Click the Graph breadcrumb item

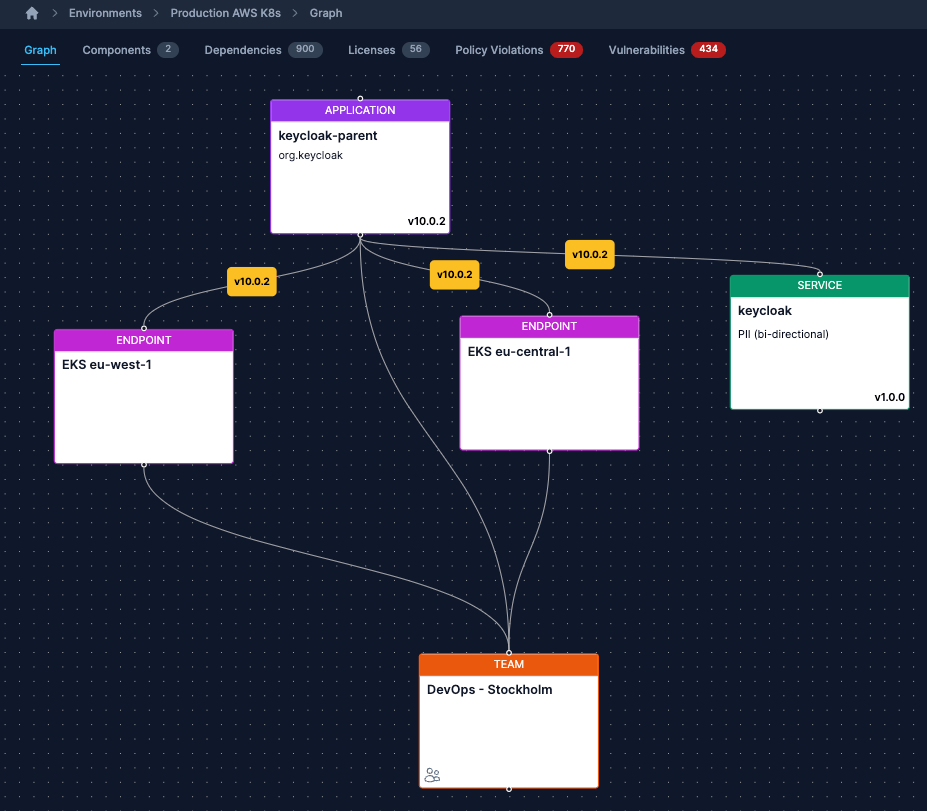point(326,13)
